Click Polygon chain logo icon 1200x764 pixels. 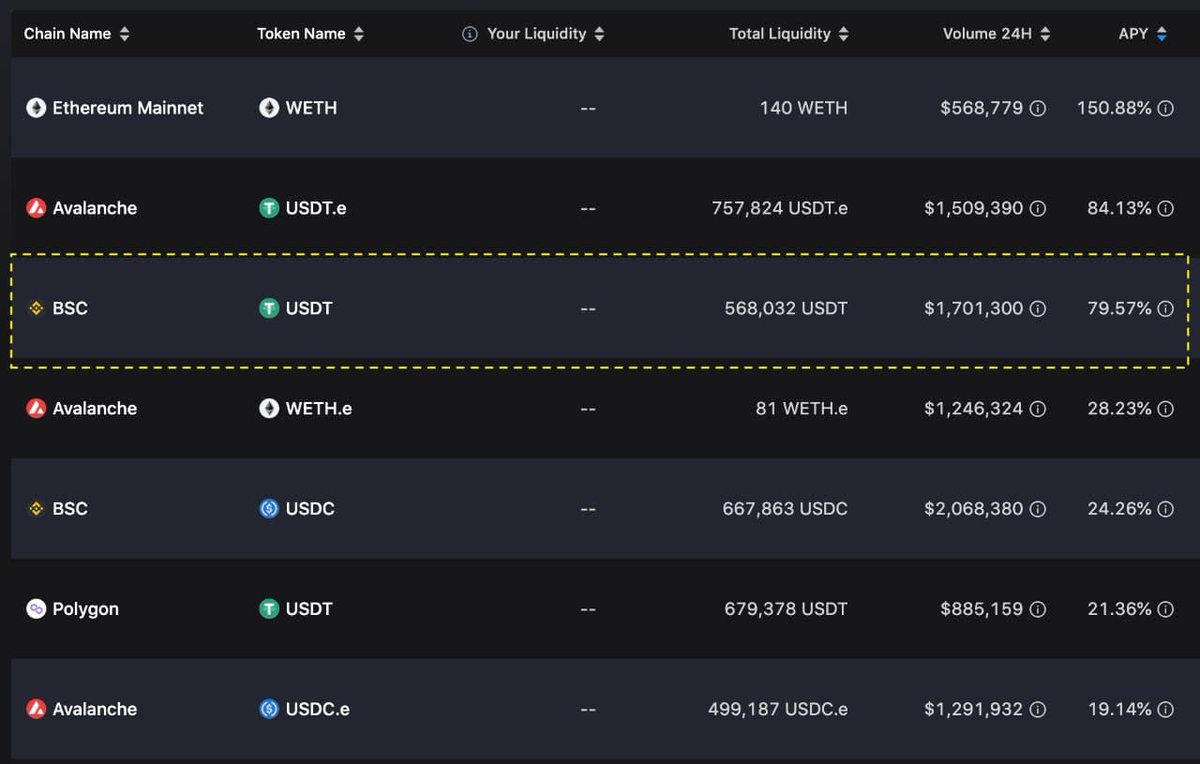(36, 609)
